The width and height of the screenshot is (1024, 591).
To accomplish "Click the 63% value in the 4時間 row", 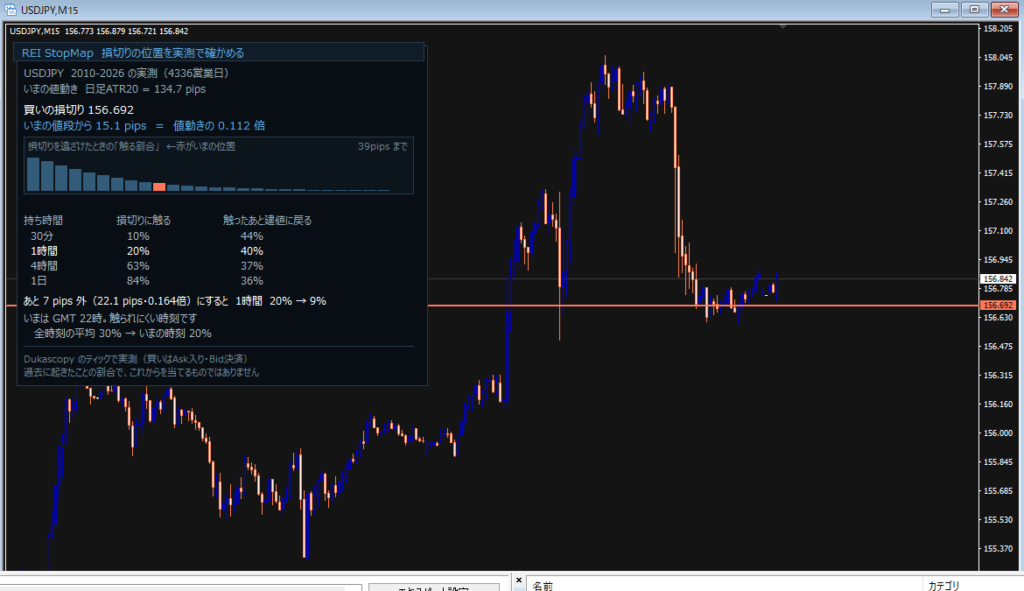I will click(138, 266).
